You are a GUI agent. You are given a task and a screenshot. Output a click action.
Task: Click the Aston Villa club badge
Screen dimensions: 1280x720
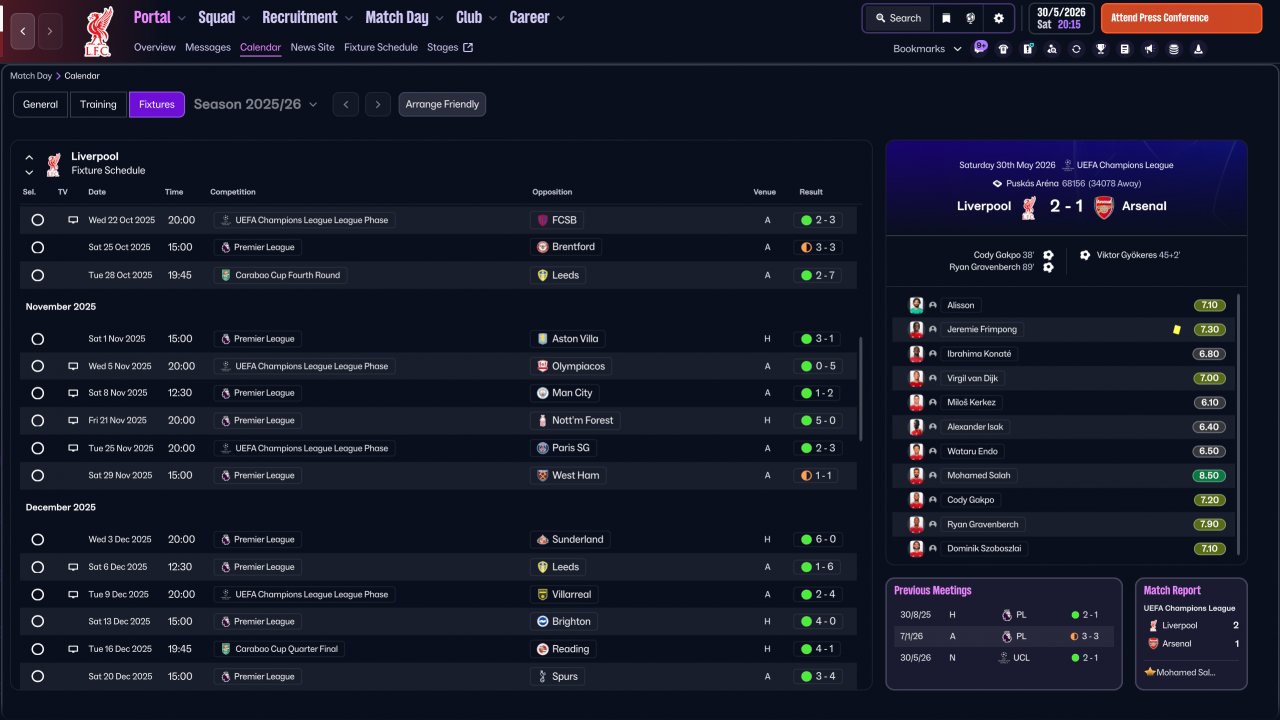[x=543, y=339]
